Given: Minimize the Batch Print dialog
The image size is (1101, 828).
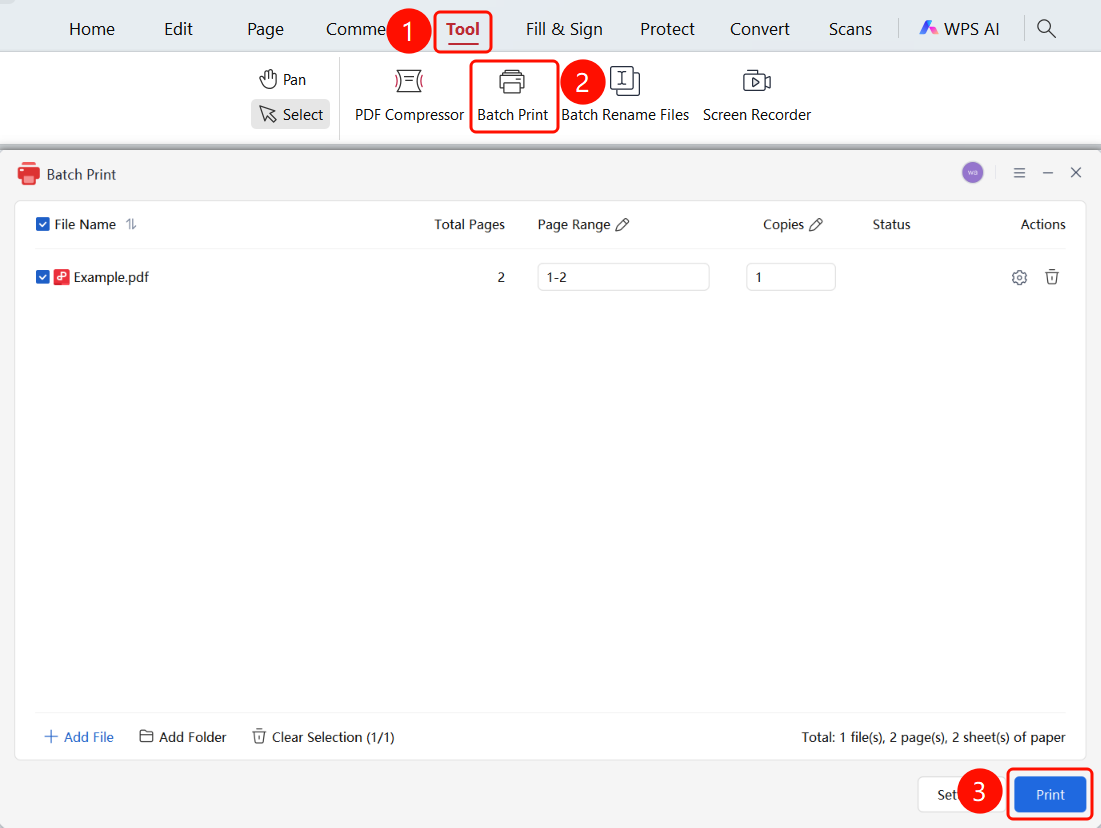Looking at the screenshot, I should (x=1048, y=173).
